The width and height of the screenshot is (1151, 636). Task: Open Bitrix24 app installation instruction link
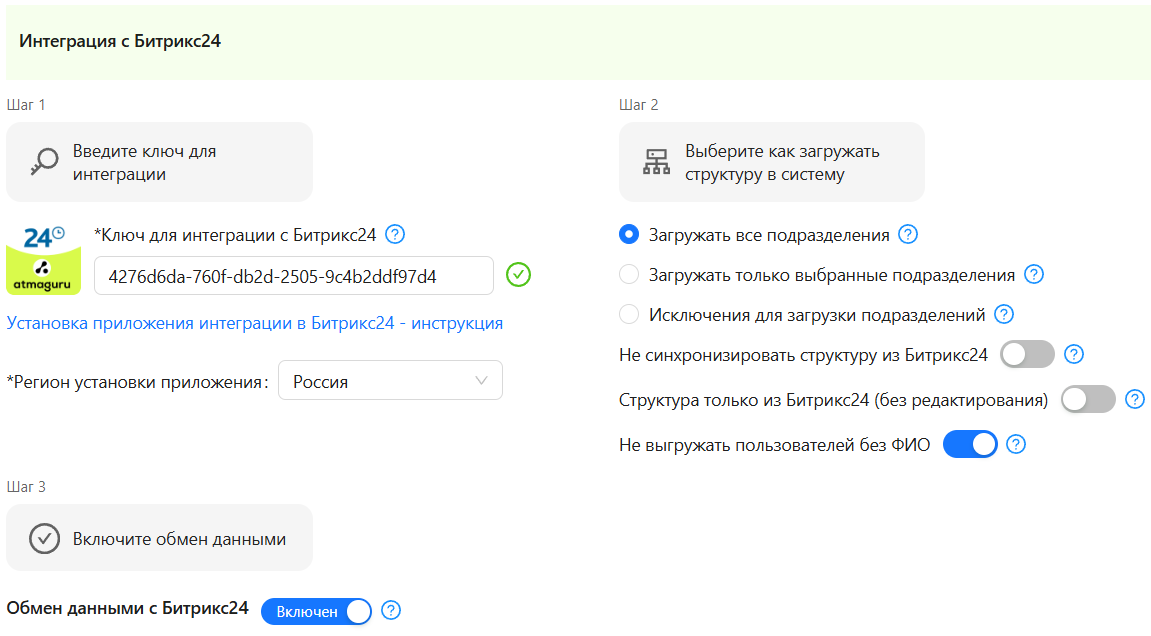tap(255, 323)
